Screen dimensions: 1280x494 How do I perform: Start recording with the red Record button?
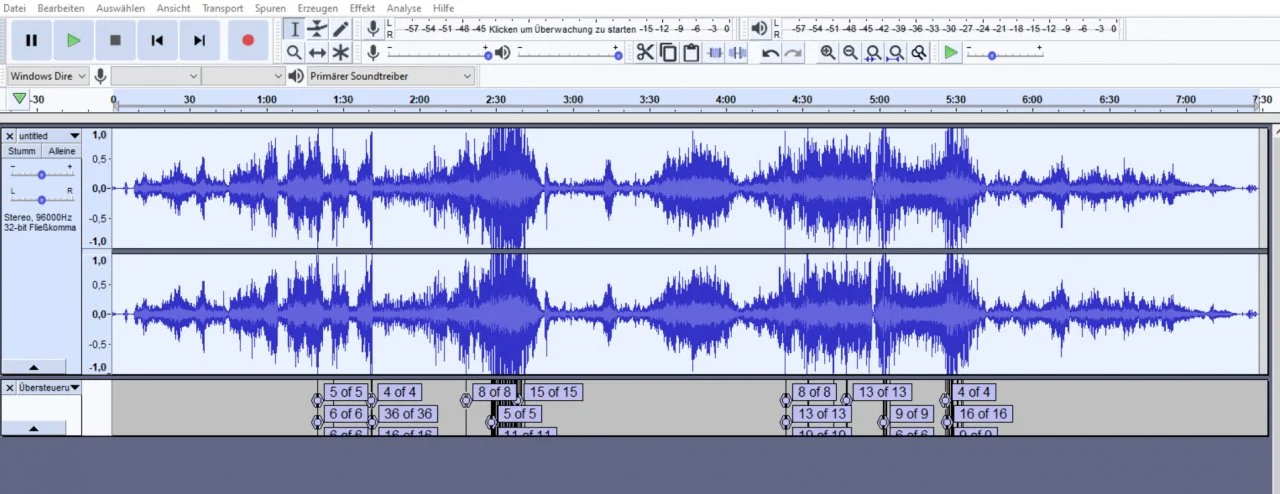click(x=248, y=40)
